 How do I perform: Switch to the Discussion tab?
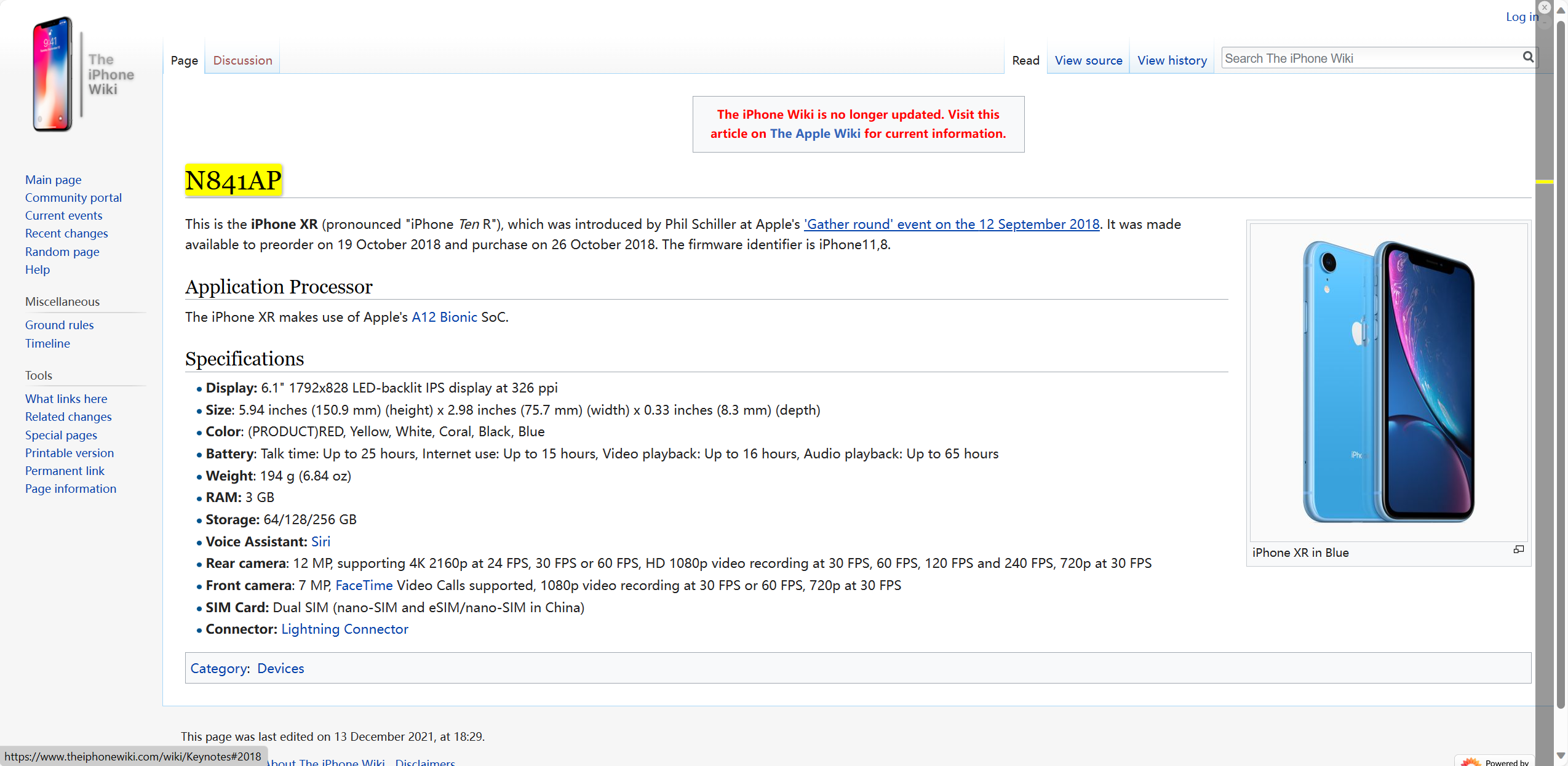tap(242, 60)
